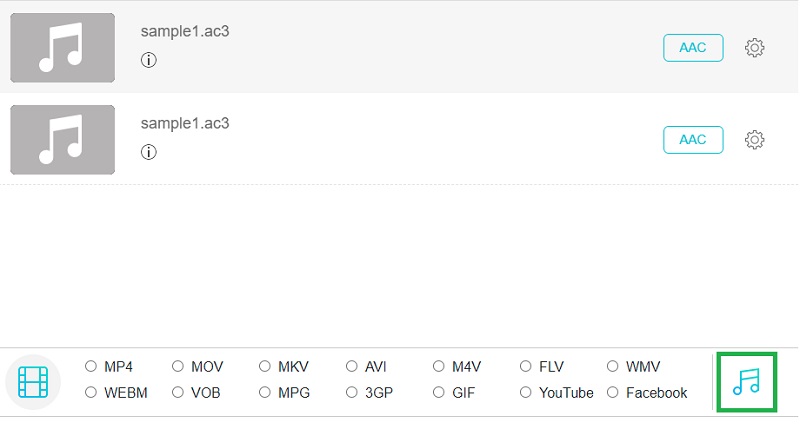The width and height of the screenshot is (800, 429).
Task: Choose the WEBM format option
Action: click(x=91, y=393)
